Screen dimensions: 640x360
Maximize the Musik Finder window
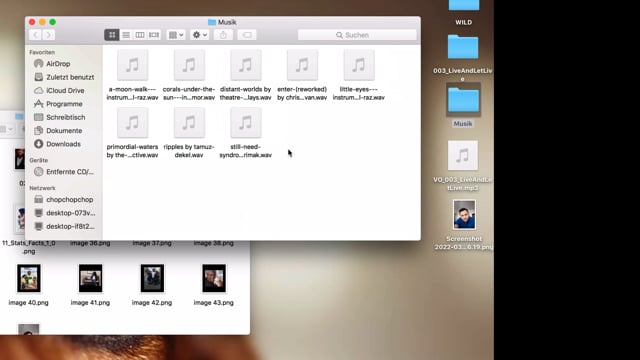[x=53, y=22]
